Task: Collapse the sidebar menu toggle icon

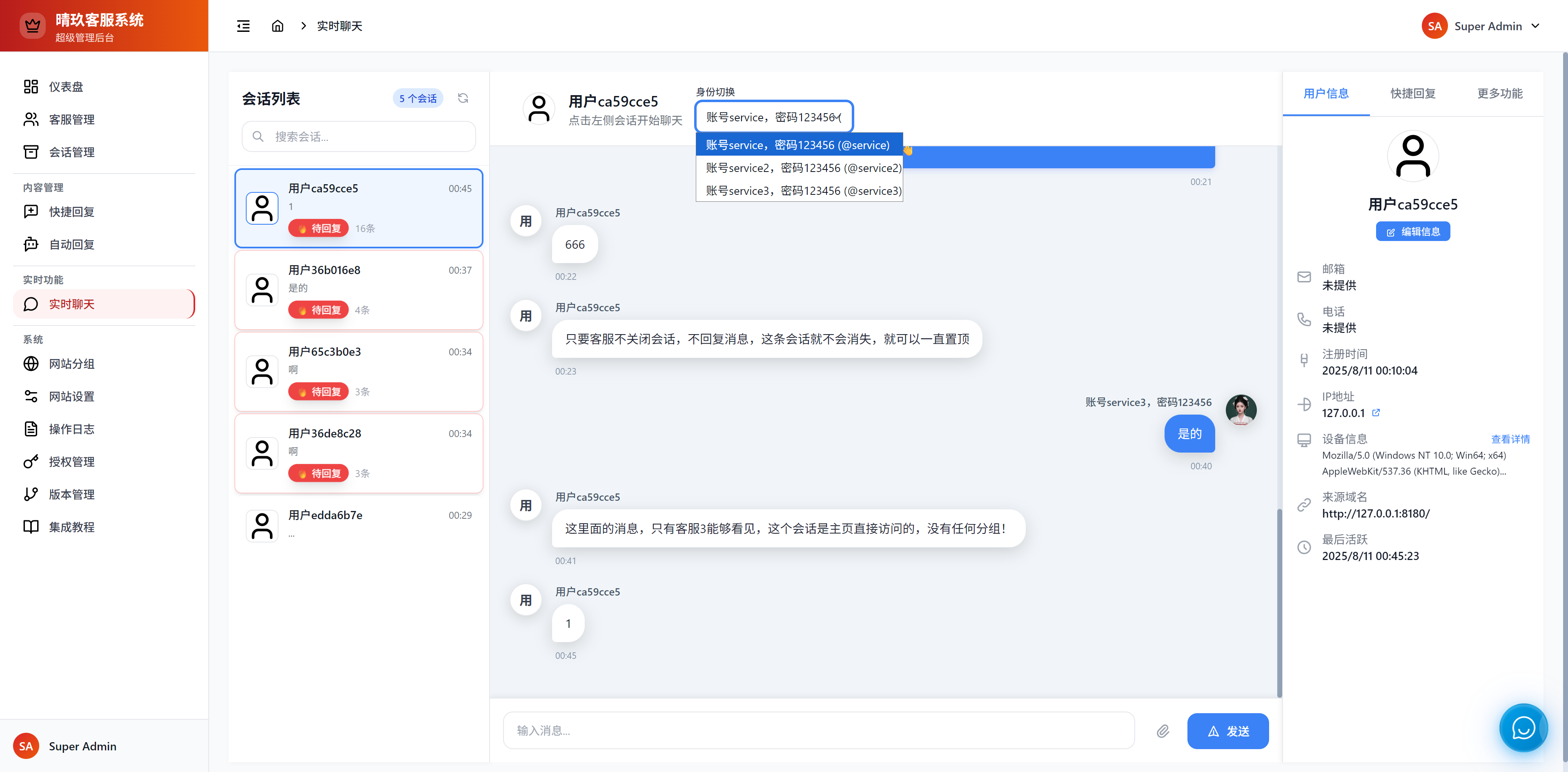Action: point(243,26)
